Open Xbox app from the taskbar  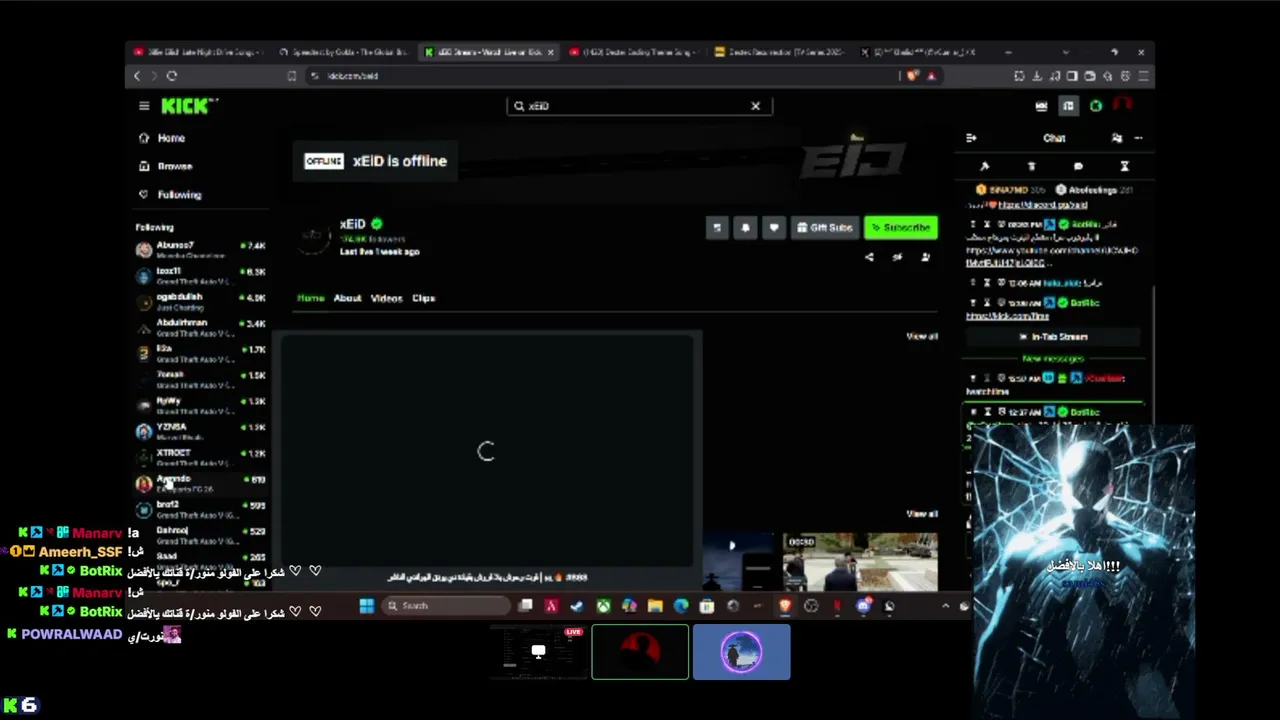pyautogui.click(x=603, y=606)
